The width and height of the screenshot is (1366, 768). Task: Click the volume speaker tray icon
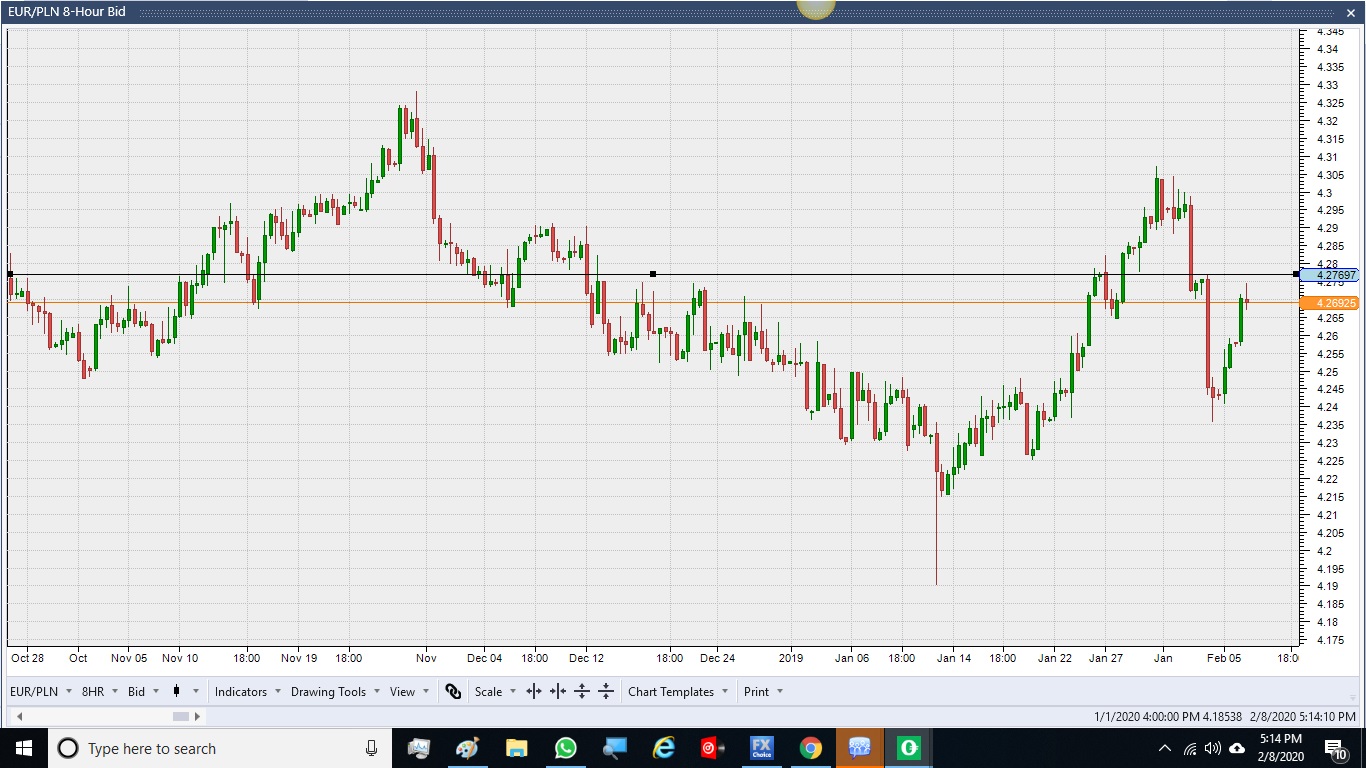(1213, 748)
